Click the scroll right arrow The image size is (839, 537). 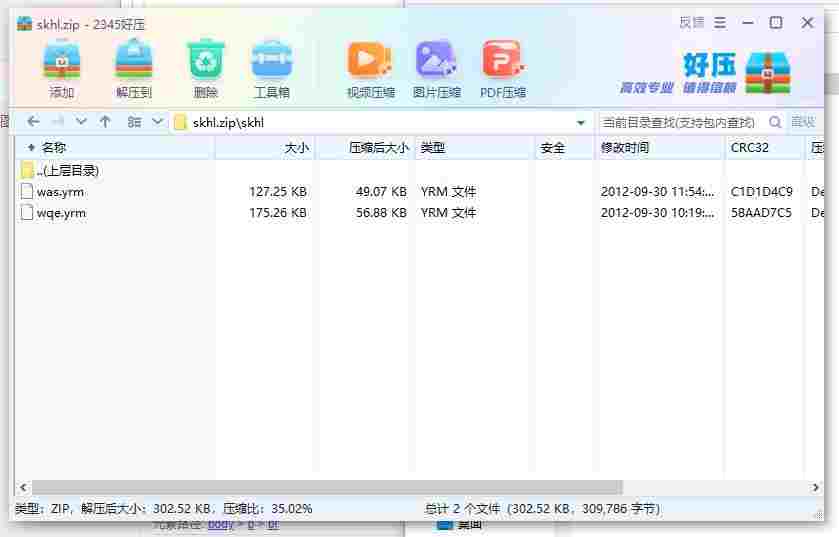(x=815, y=487)
